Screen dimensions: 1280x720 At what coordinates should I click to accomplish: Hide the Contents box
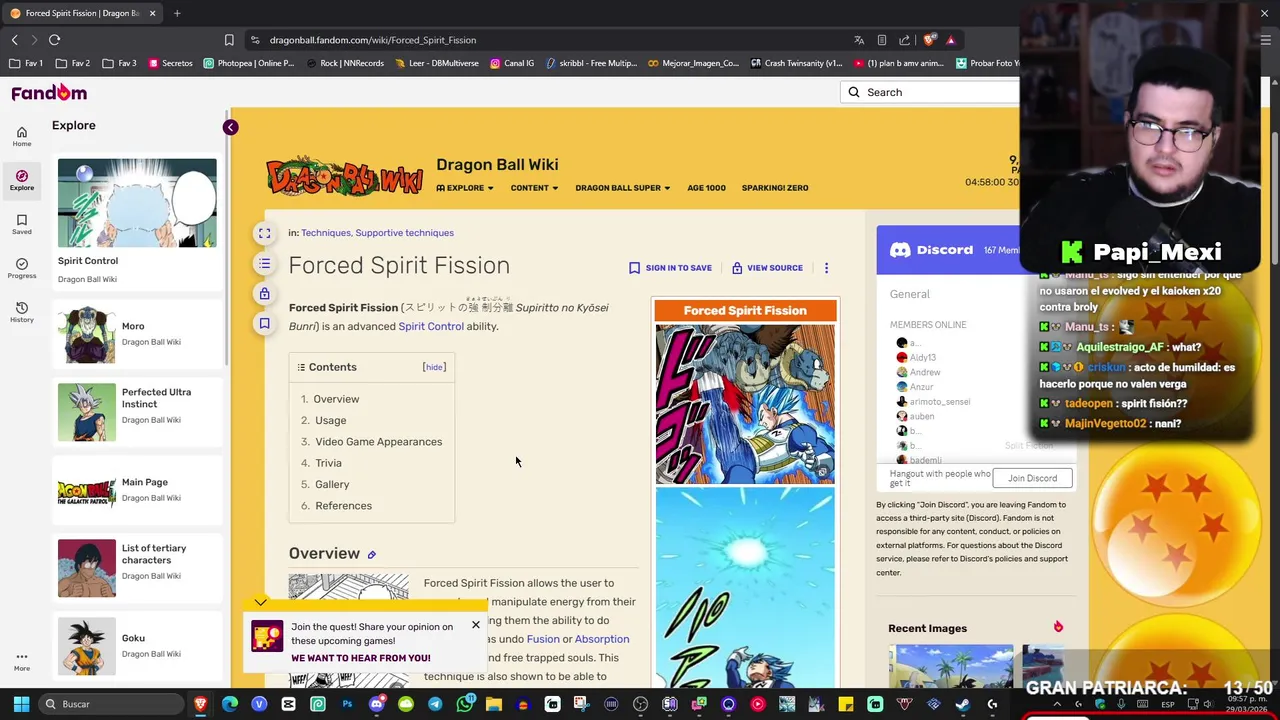pyautogui.click(x=434, y=367)
